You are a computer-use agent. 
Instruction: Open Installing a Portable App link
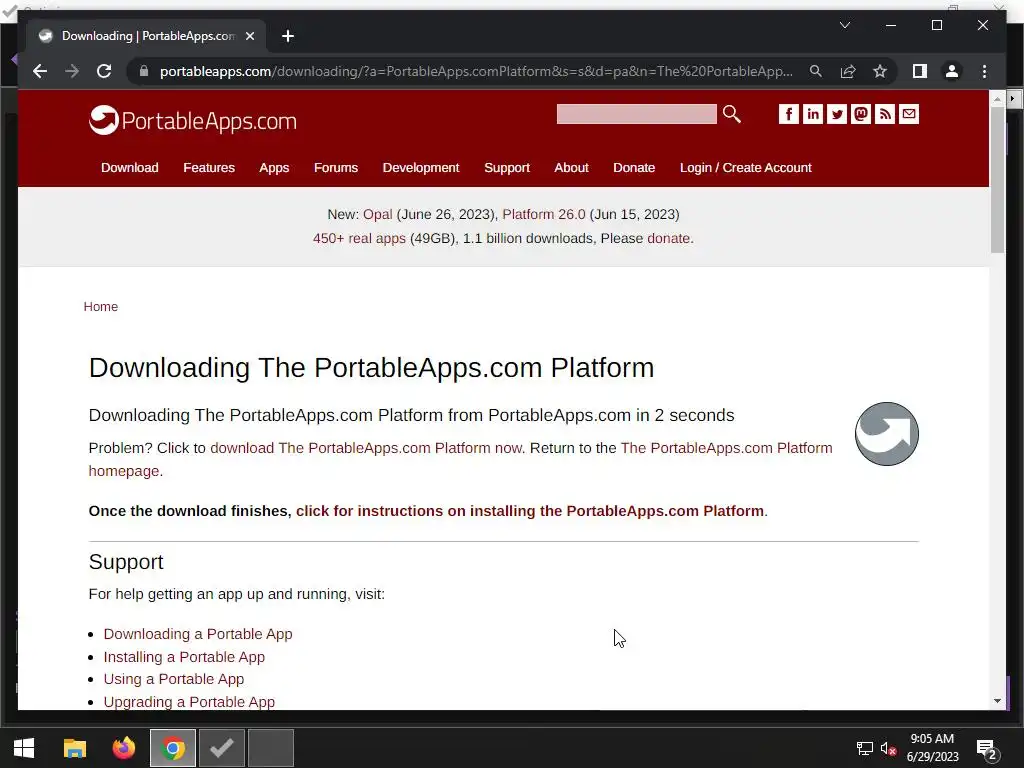pyautogui.click(x=184, y=657)
